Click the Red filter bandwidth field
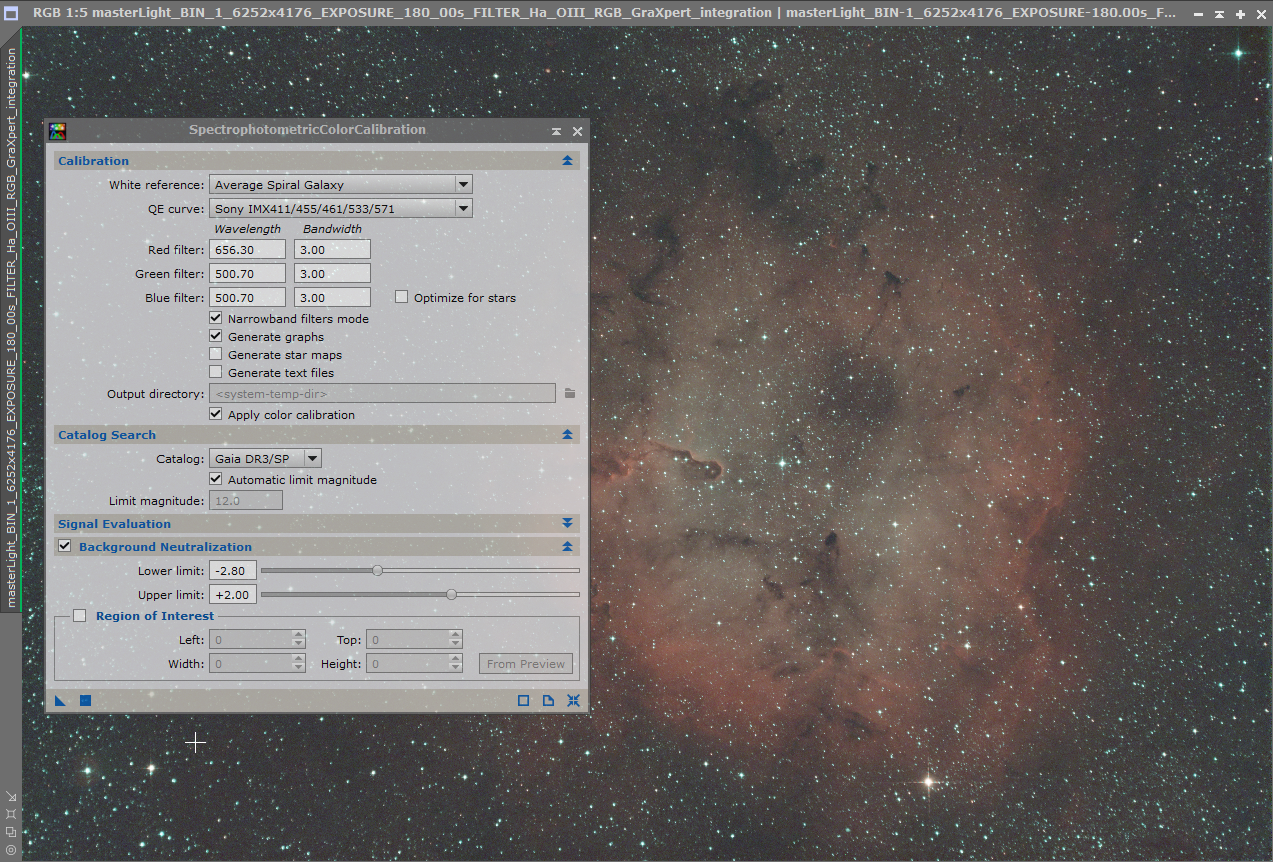The image size is (1273, 862). coord(332,250)
